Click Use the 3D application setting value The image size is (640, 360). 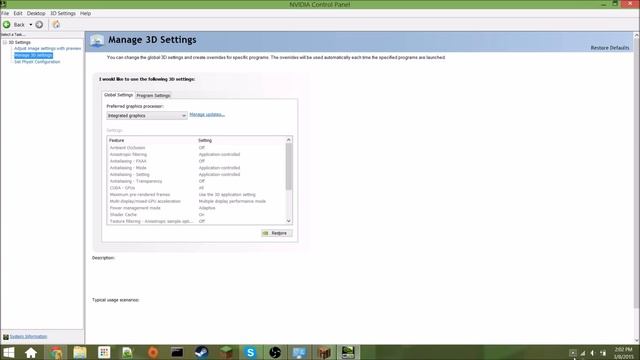pyautogui.click(x=227, y=195)
